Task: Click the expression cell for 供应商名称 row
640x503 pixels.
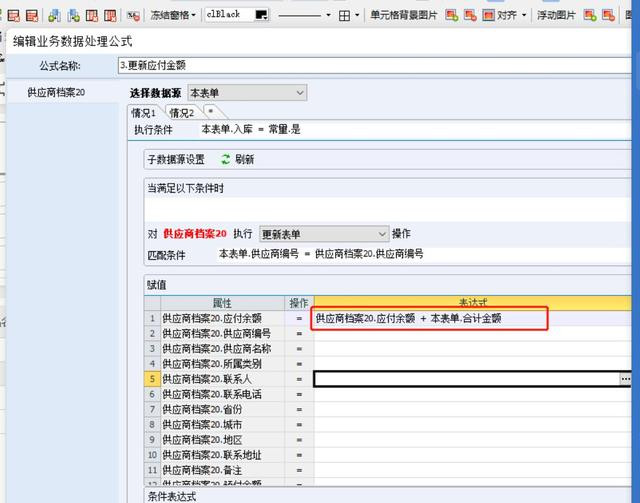Action: click(x=473, y=349)
